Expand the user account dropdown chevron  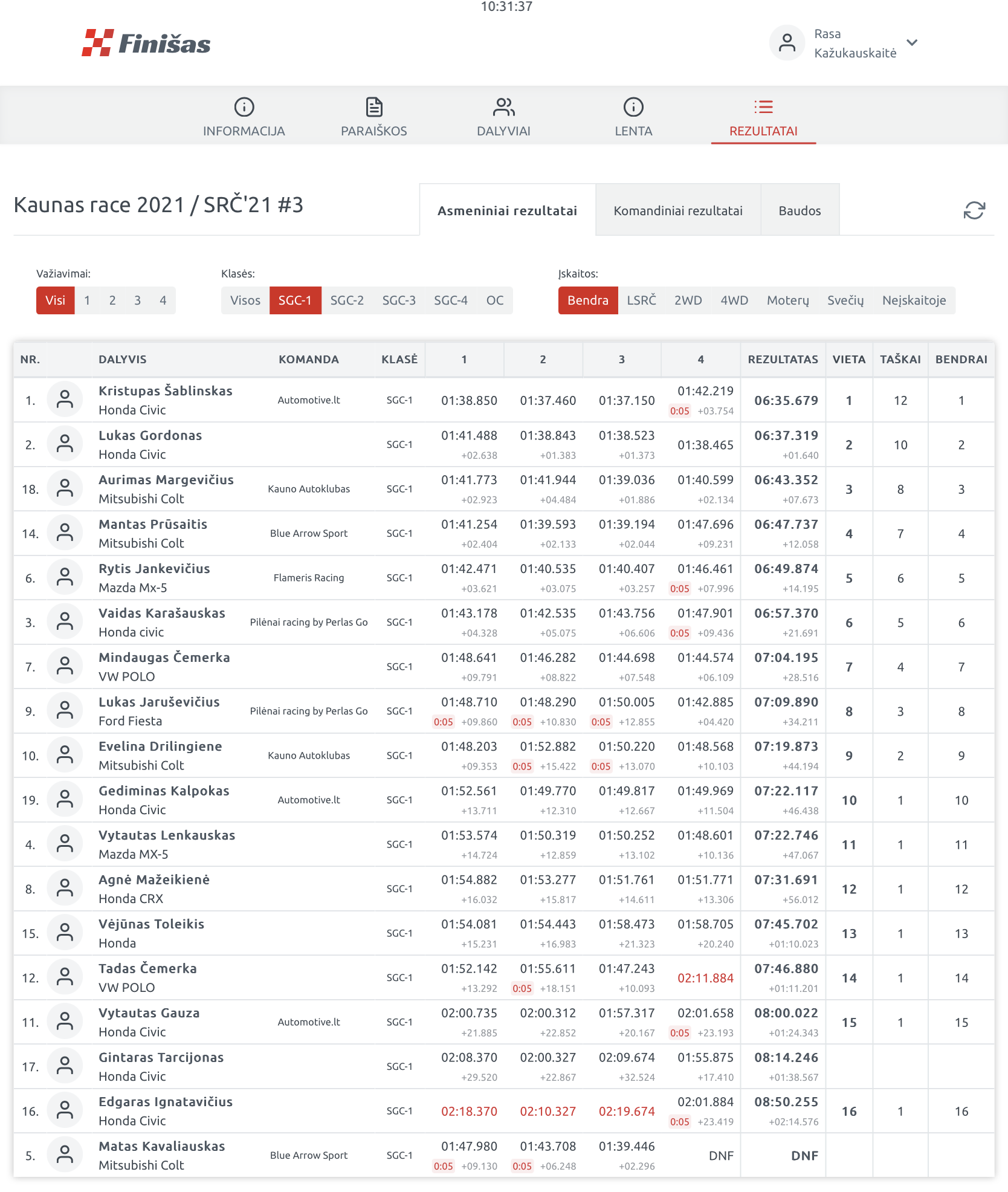[913, 43]
